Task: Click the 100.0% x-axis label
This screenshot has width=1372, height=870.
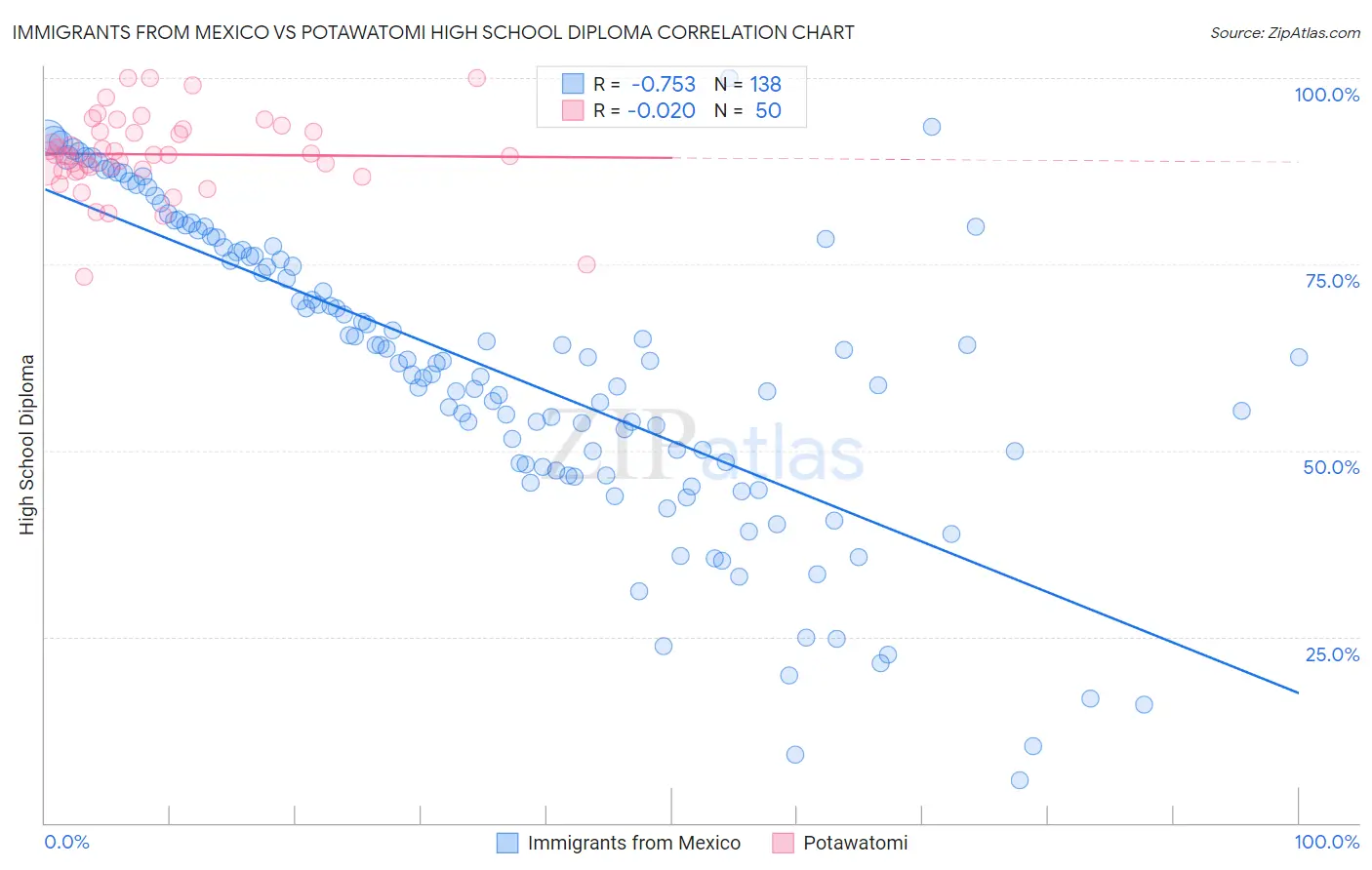Action: (1326, 842)
